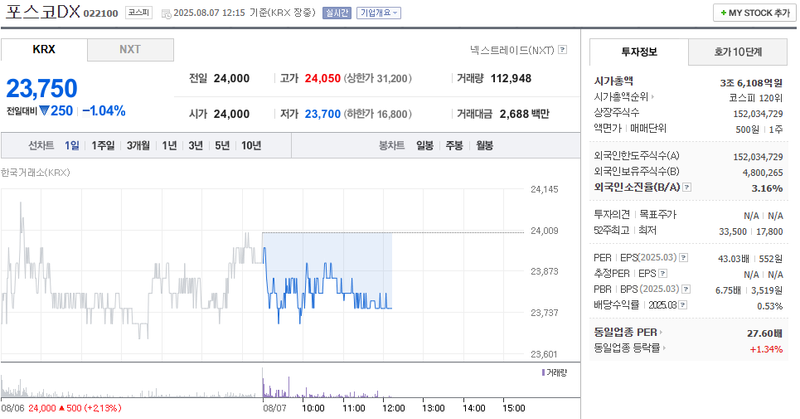Click help icon beside PER EPS(2025.03)
Image resolution: width=800 pixels, height=419 pixels.
tap(684, 258)
